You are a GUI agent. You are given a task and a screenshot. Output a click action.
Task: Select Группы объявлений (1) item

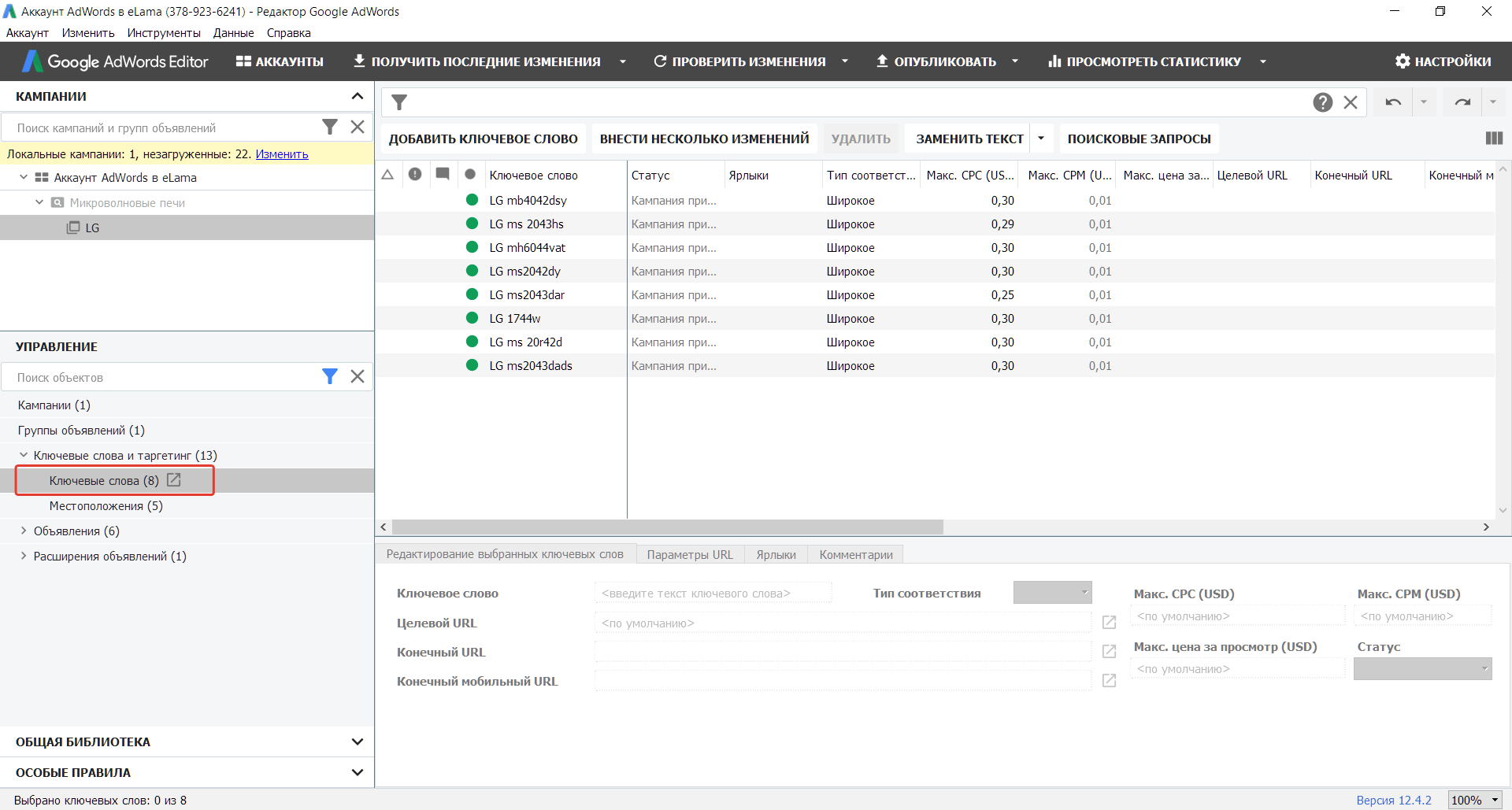tap(81, 431)
